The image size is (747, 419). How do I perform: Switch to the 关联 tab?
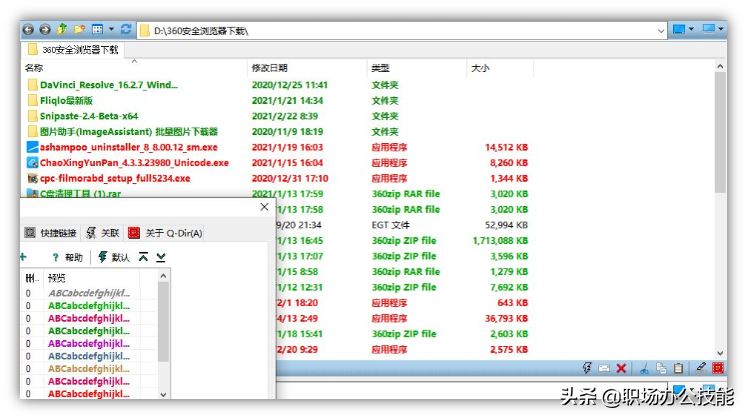[x=102, y=233]
